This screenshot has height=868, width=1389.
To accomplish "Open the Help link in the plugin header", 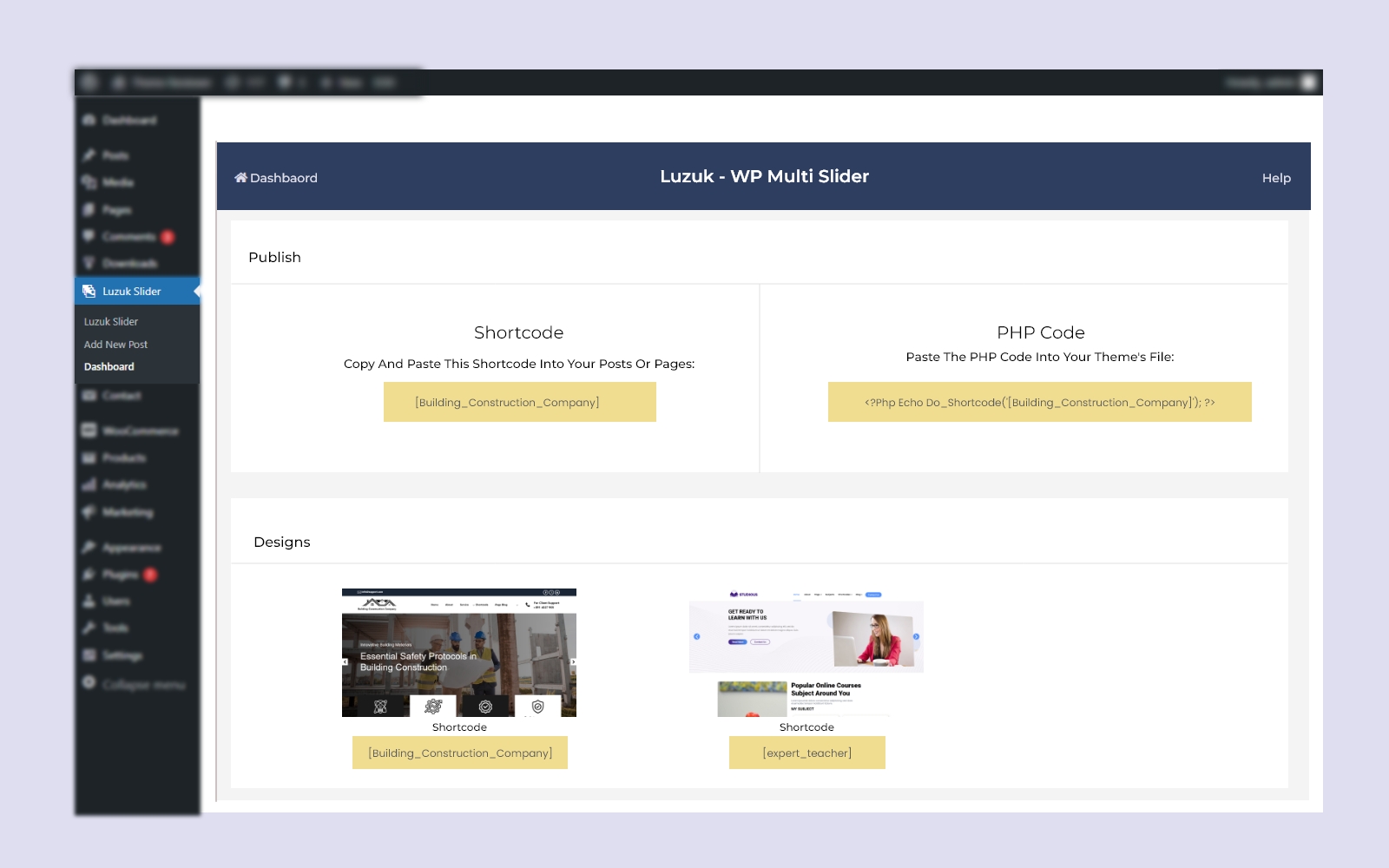I will click(1276, 178).
